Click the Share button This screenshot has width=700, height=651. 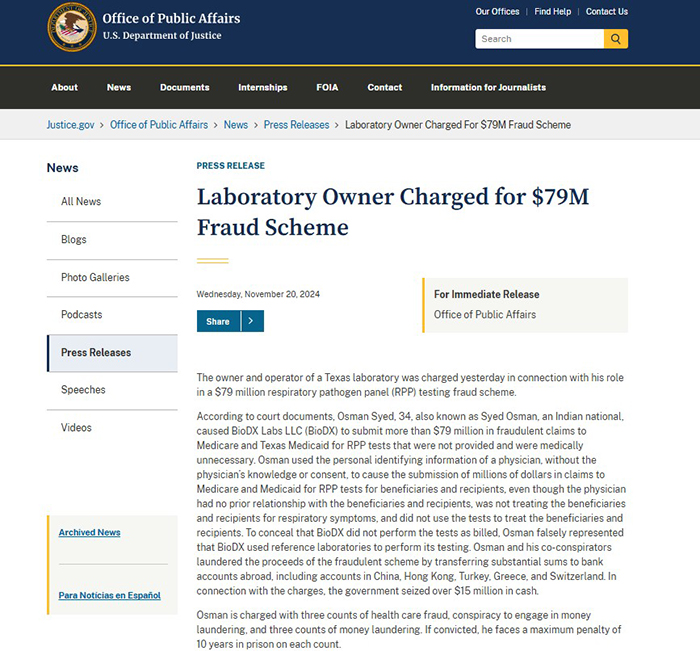(218, 321)
